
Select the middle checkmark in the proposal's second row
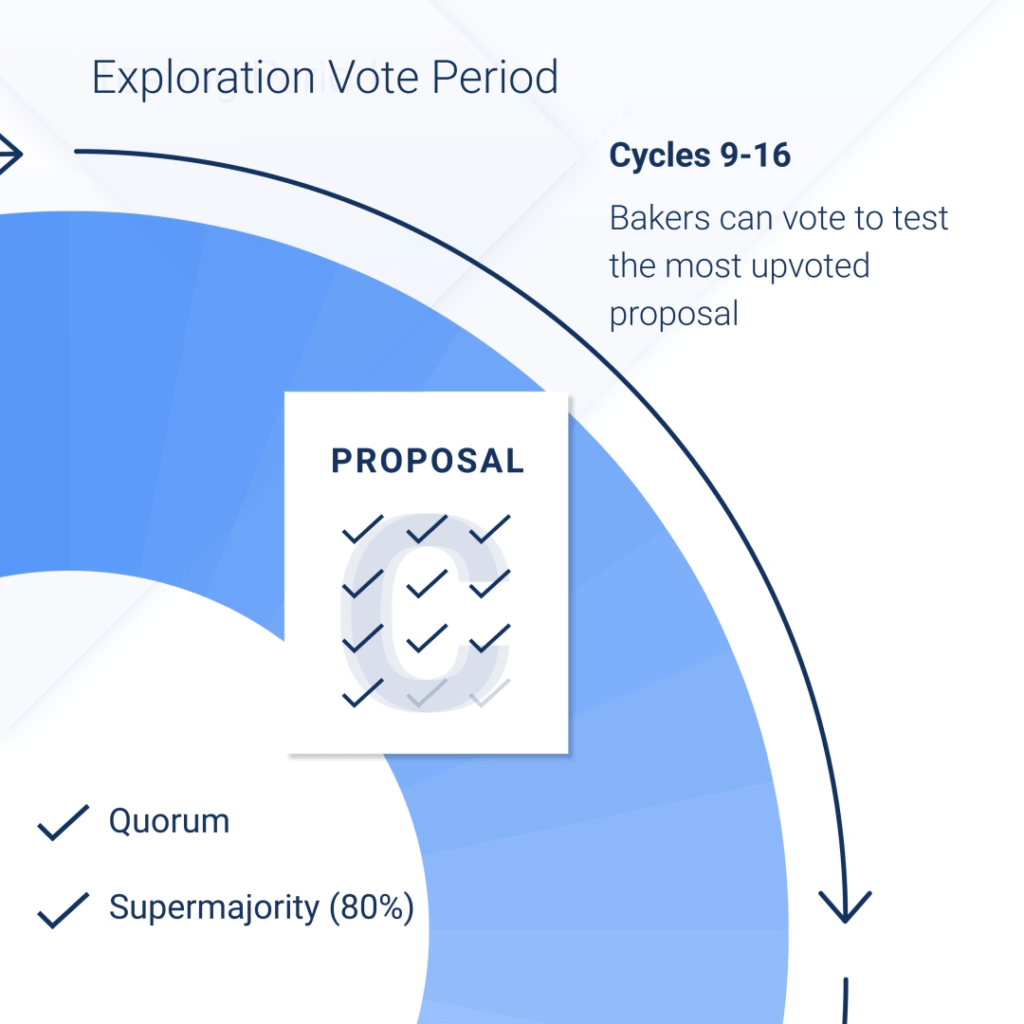(427, 583)
